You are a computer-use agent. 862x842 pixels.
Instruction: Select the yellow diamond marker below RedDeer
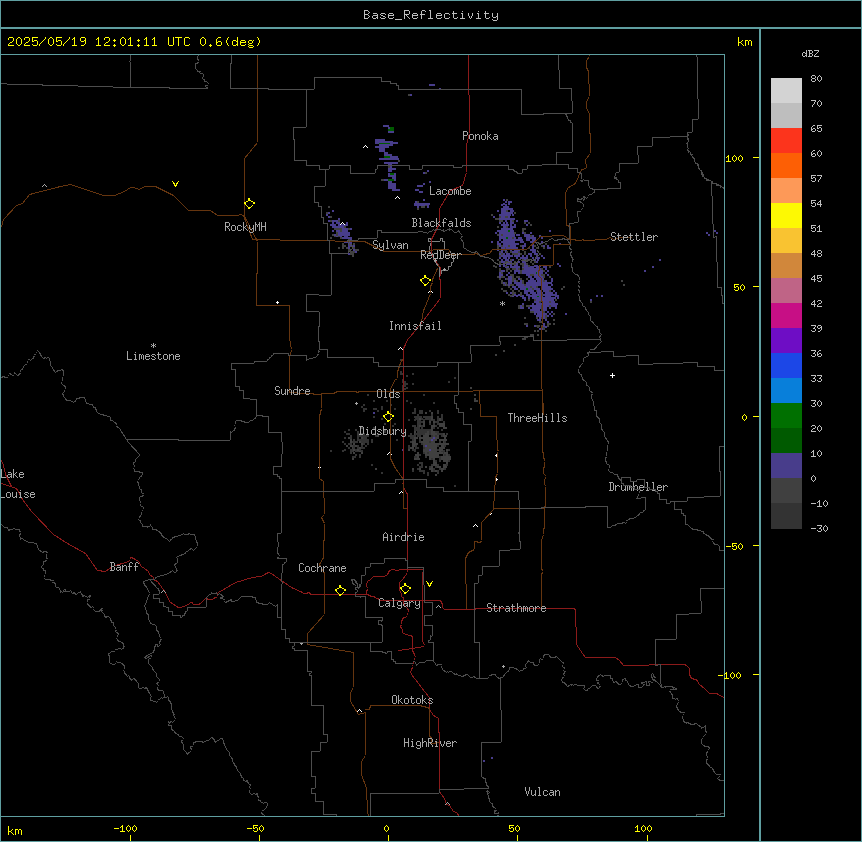click(426, 281)
